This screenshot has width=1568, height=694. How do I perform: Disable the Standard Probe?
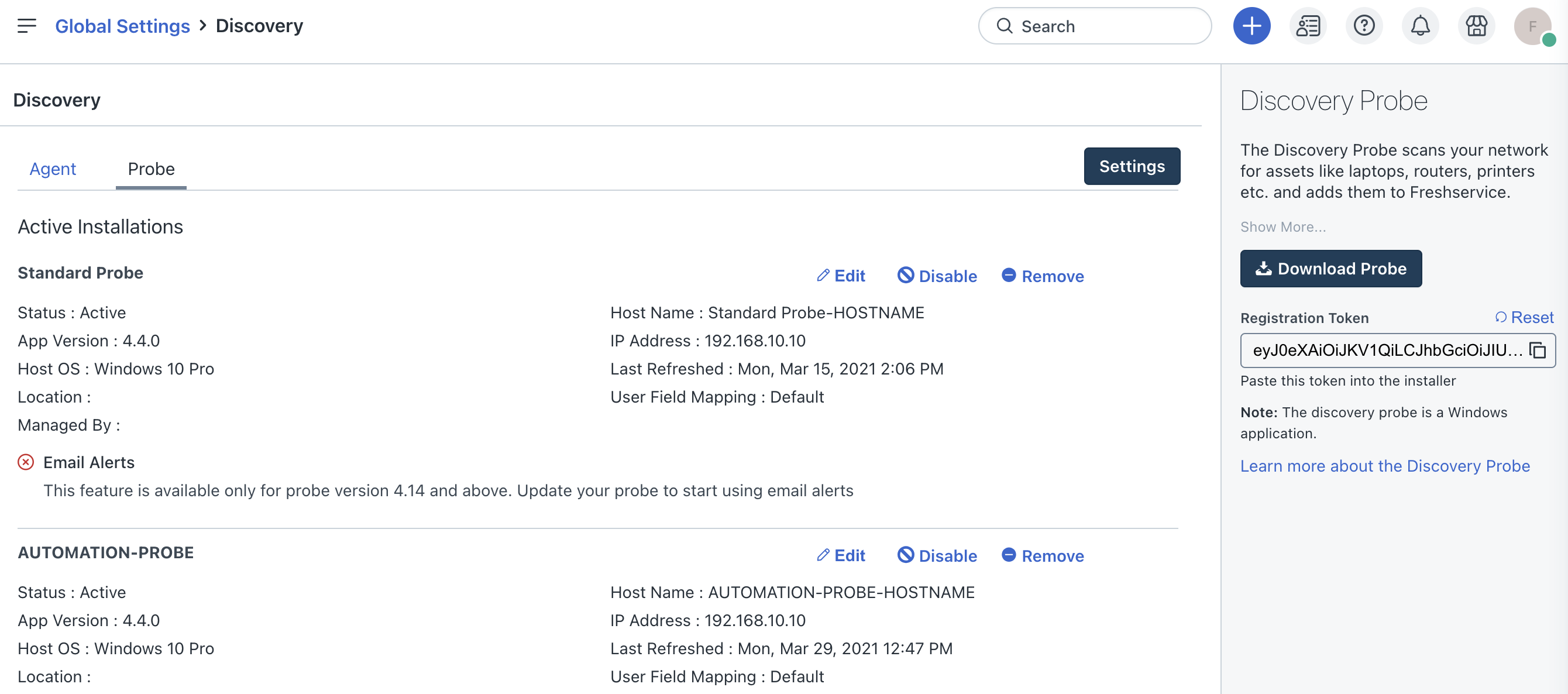tap(937, 276)
